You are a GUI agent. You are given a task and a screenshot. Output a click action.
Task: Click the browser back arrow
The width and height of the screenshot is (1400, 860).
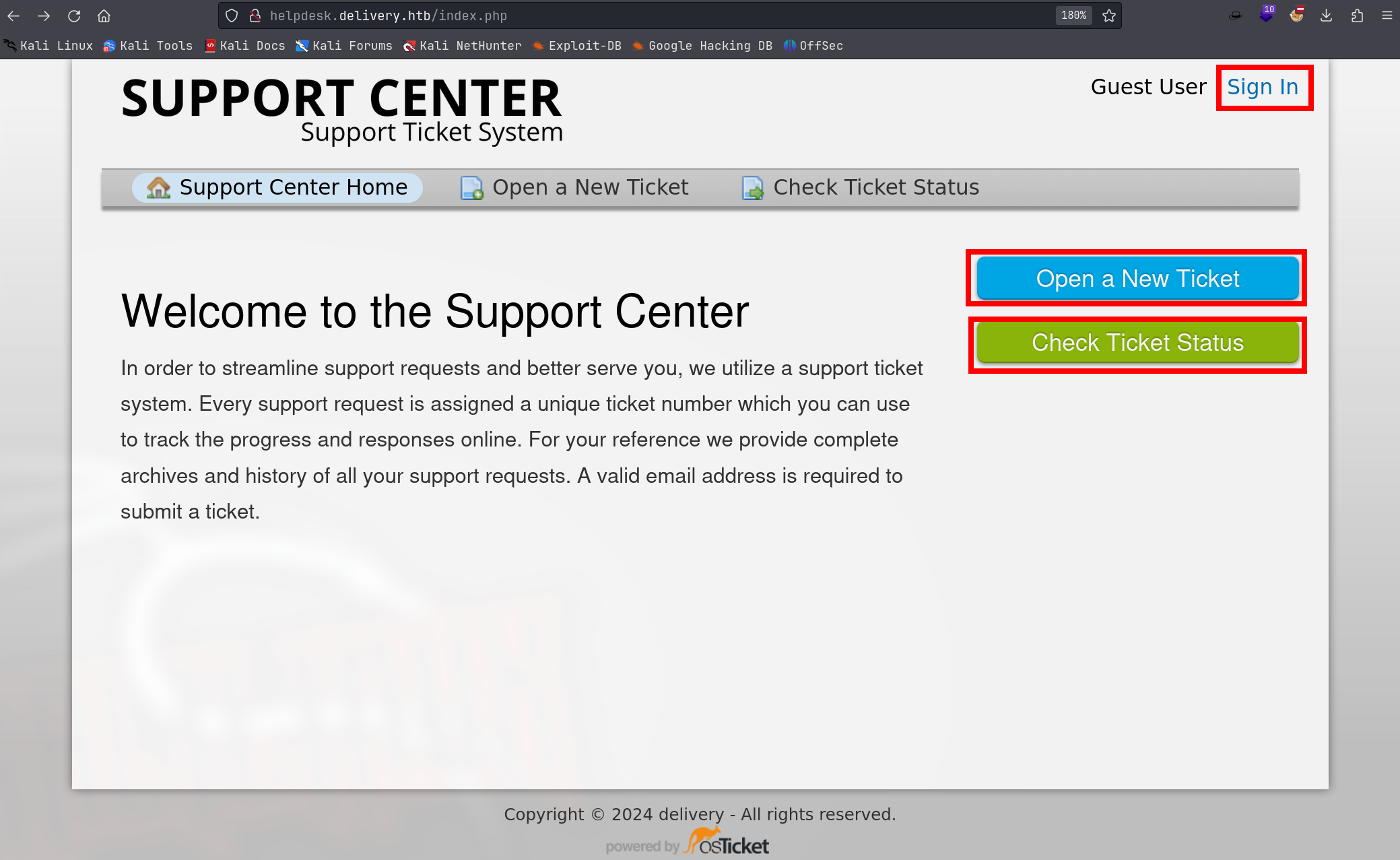pyautogui.click(x=13, y=15)
